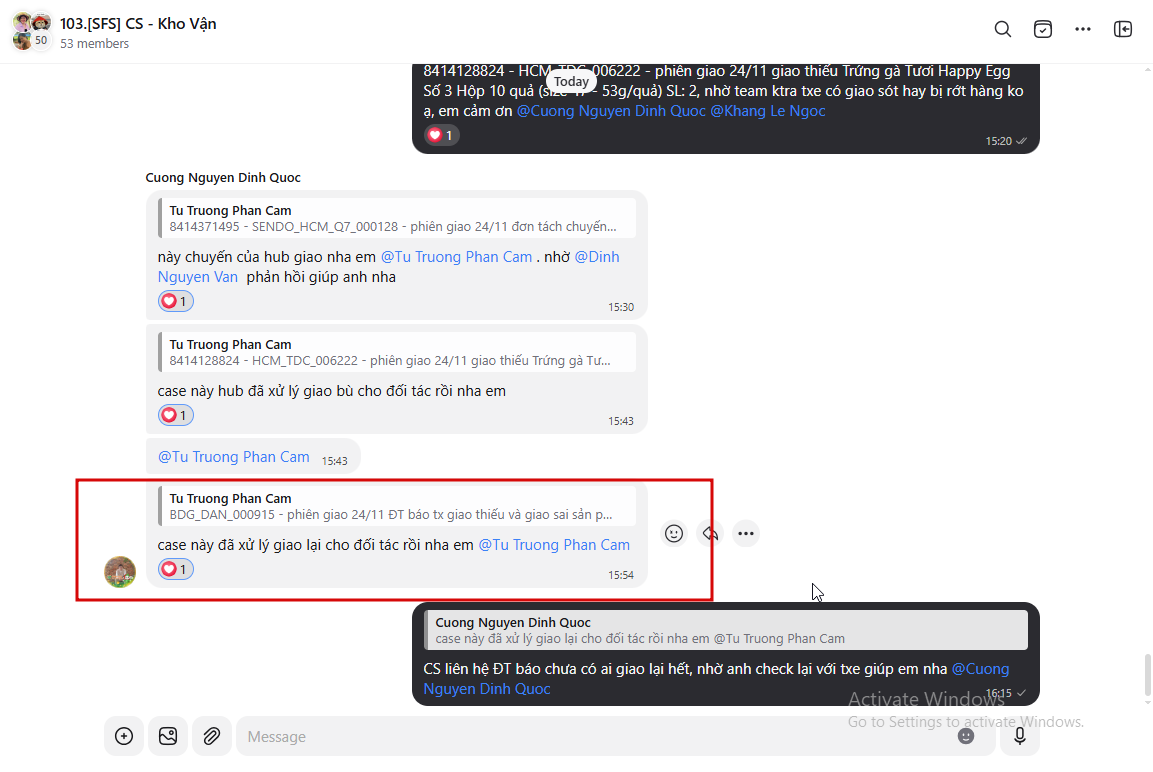
Task: Open the plus attachment menu
Action: point(124,736)
